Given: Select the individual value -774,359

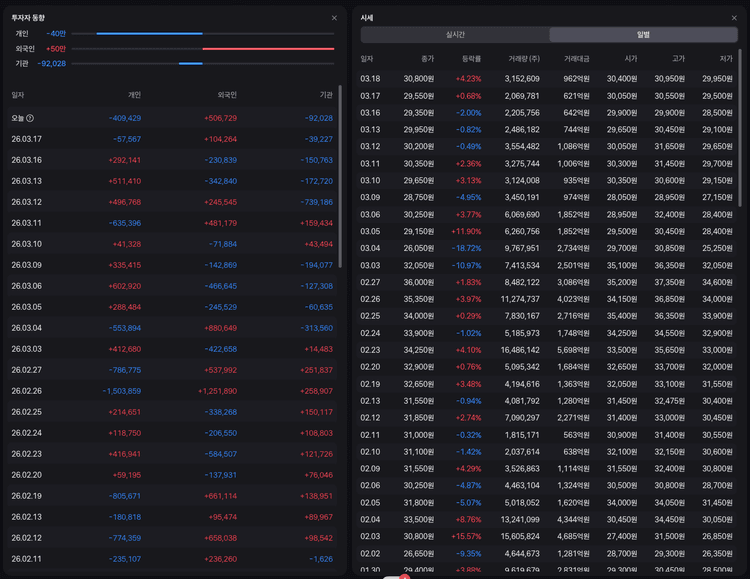Looking at the screenshot, I should pos(124,538).
